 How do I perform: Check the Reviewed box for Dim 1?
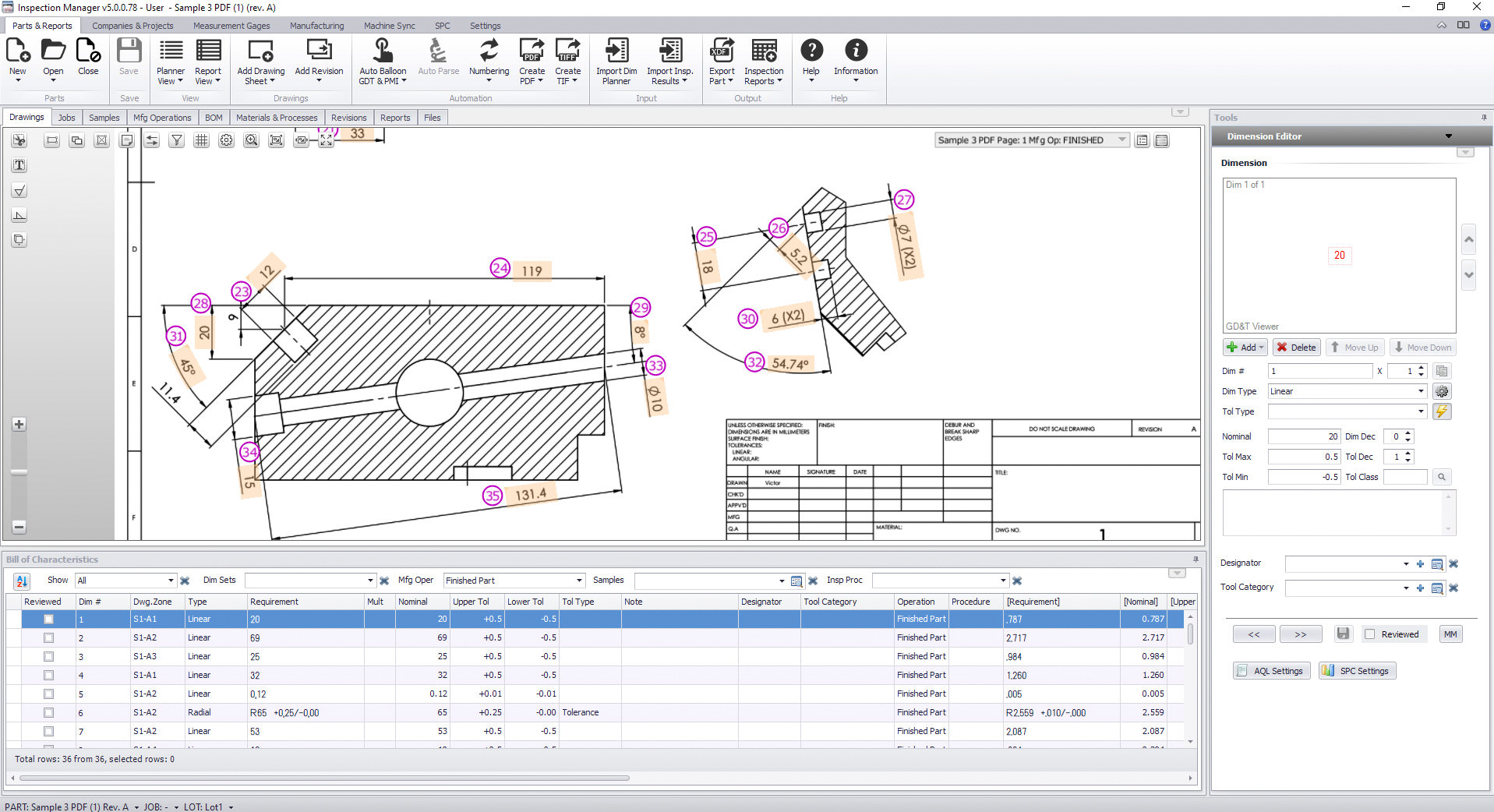[48, 619]
